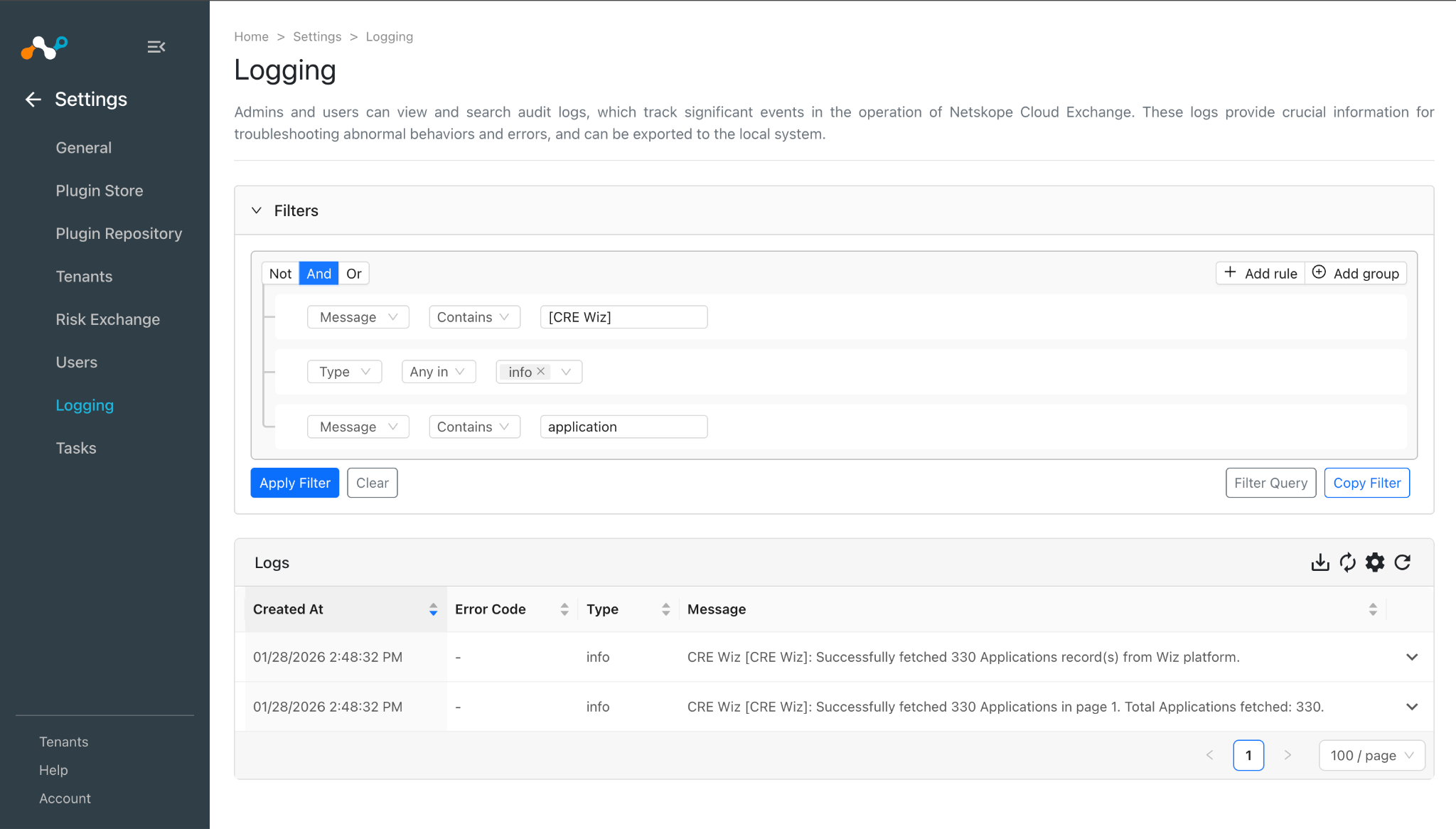Open Tasks settings

(76, 448)
